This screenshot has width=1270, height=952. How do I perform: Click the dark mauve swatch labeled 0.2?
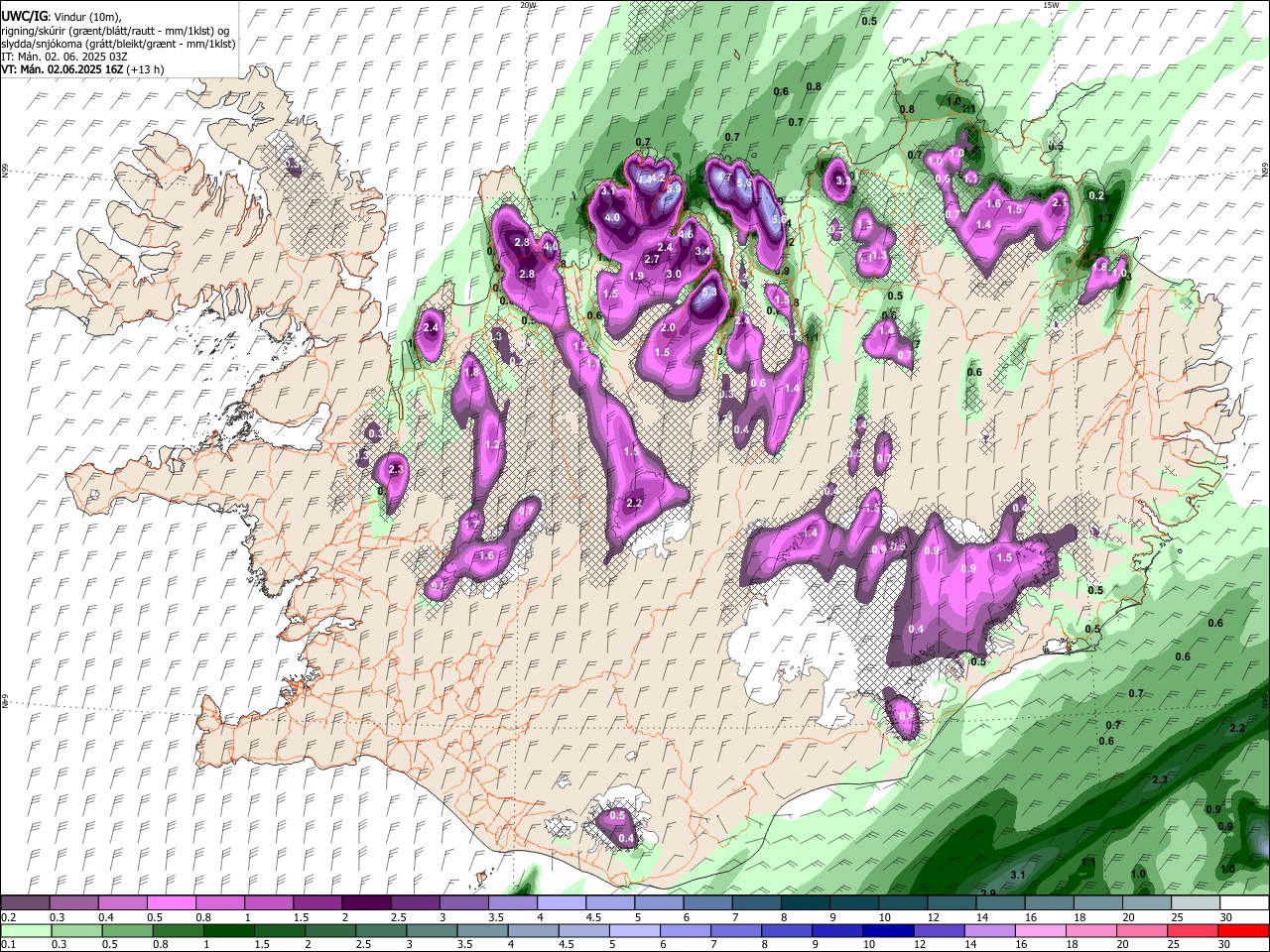coord(25,902)
